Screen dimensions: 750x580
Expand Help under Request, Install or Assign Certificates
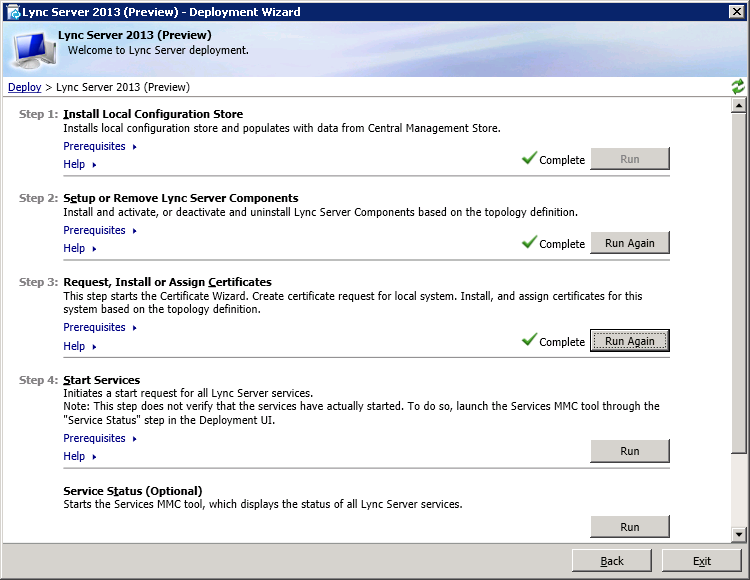pyautogui.click(x=79, y=346)
